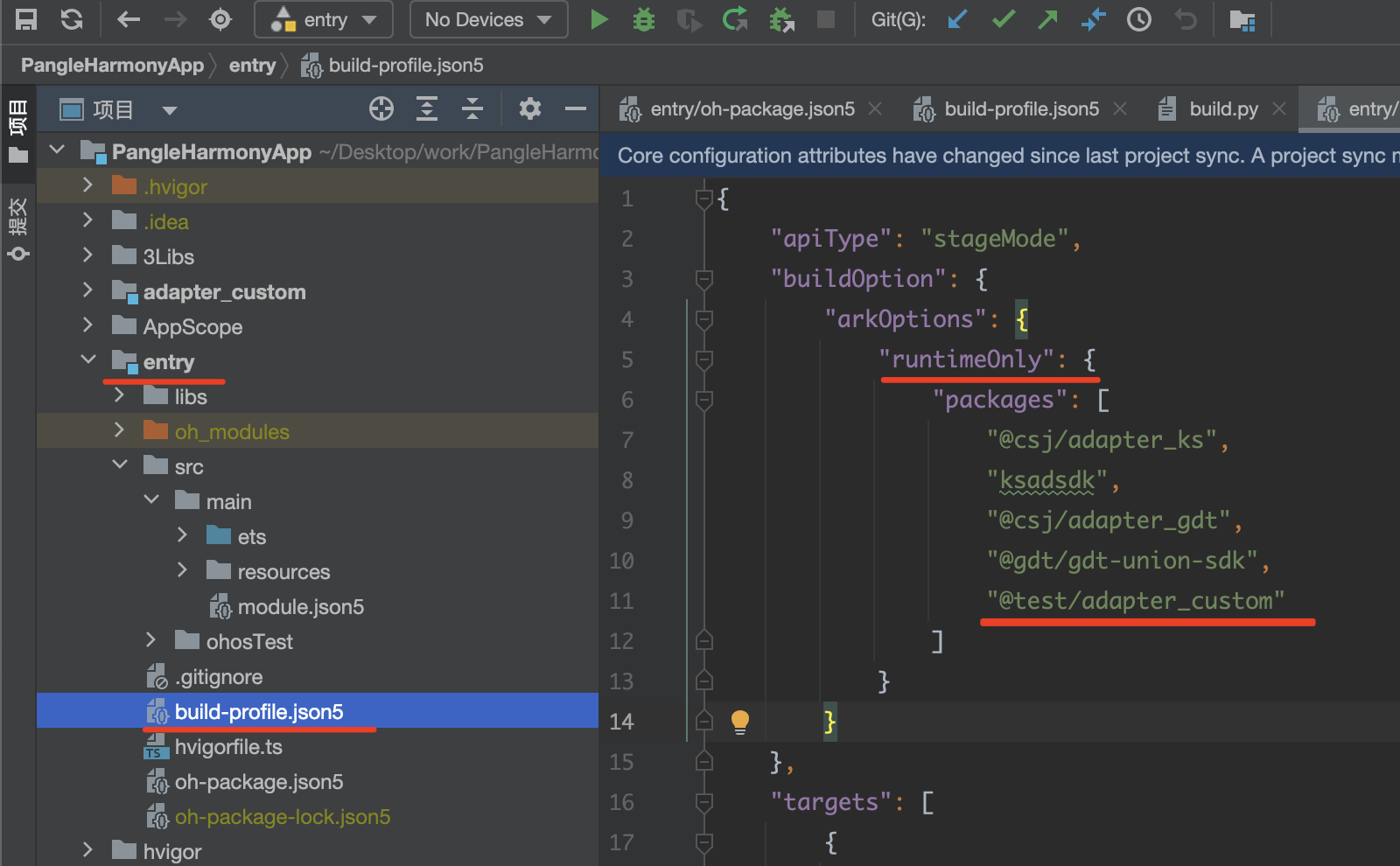Collapse the entry module folder

(87, 360)
